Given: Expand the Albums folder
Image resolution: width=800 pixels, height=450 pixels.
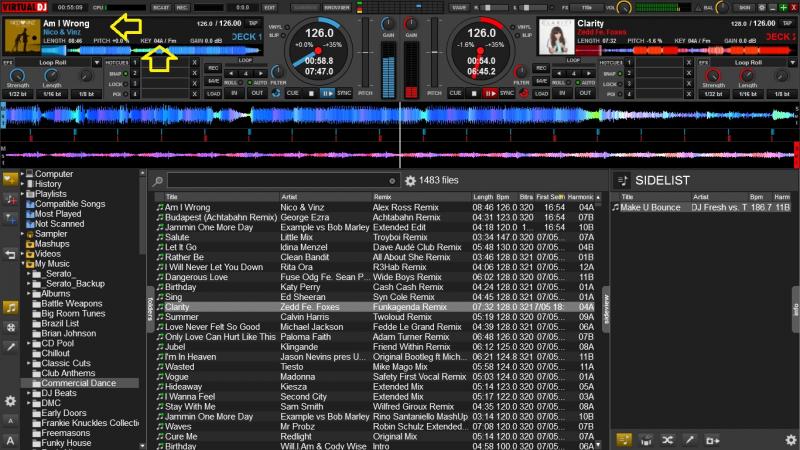Looking at the screenshot, I should click(29, 294).
